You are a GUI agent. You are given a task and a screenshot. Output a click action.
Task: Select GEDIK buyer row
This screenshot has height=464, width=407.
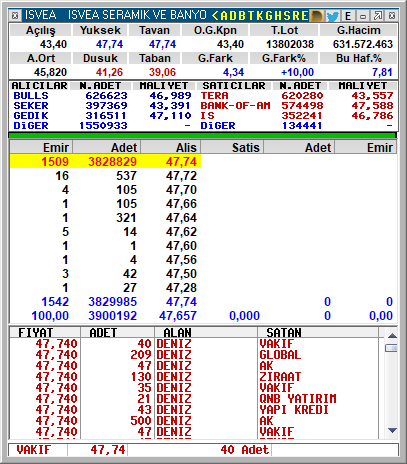click(31, 116)
